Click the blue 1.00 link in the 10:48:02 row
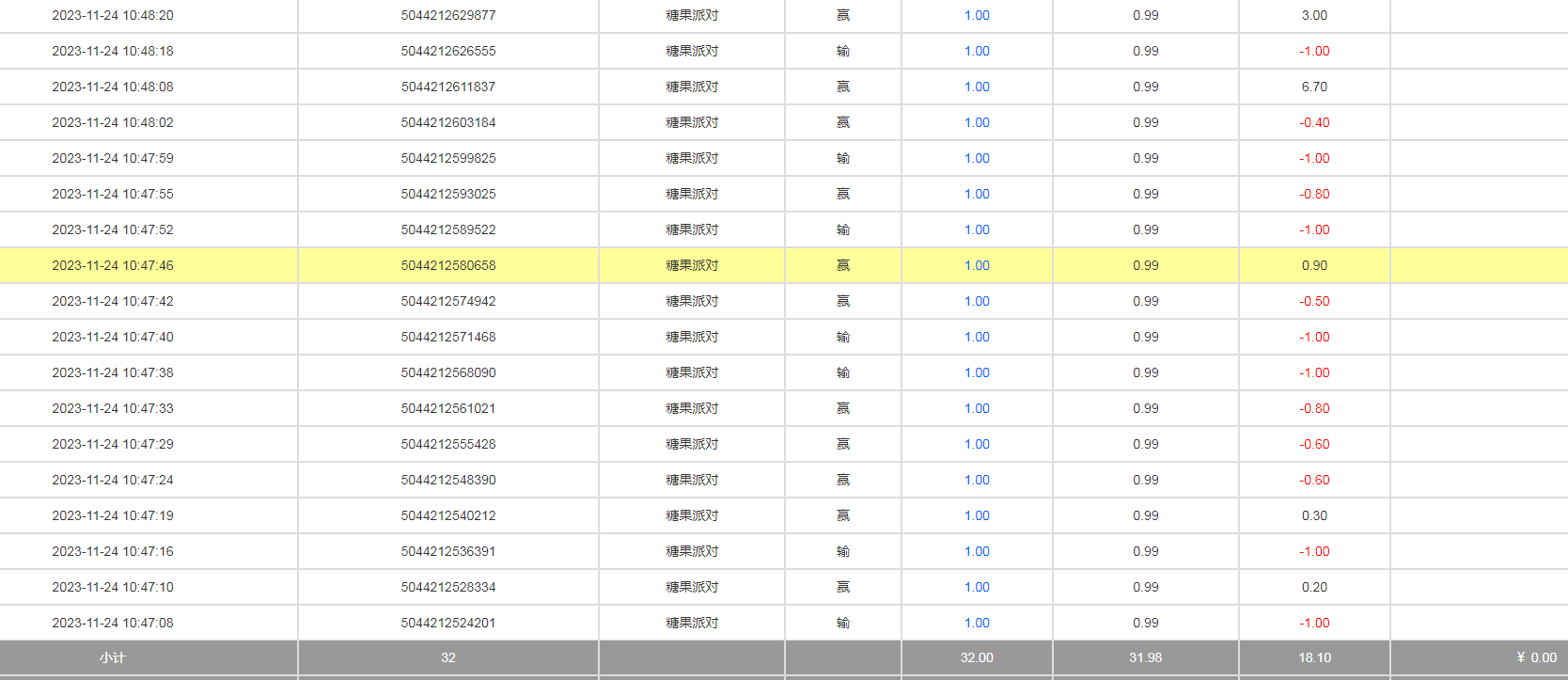The width and height of the screenshot is (1568, 680). click(x=977, y=122)
